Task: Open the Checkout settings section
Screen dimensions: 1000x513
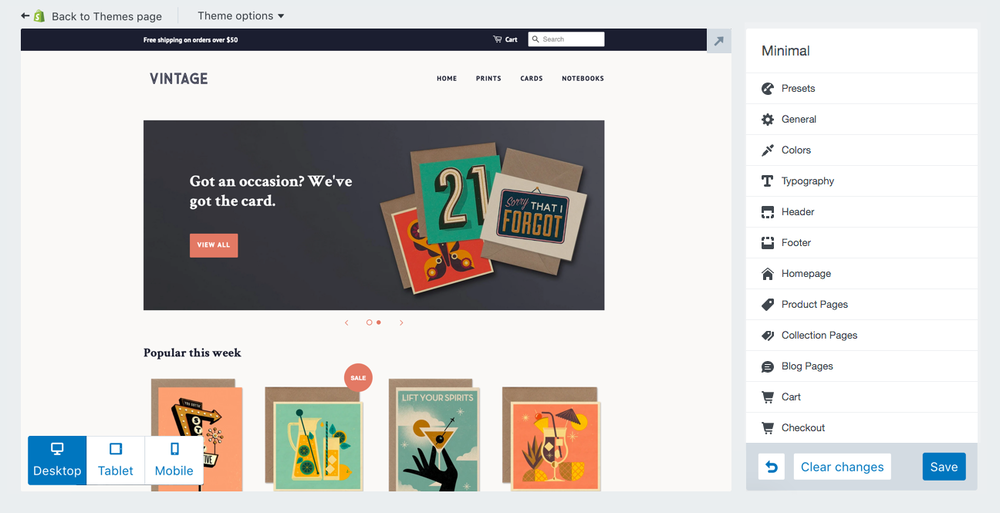Action: 862,428
